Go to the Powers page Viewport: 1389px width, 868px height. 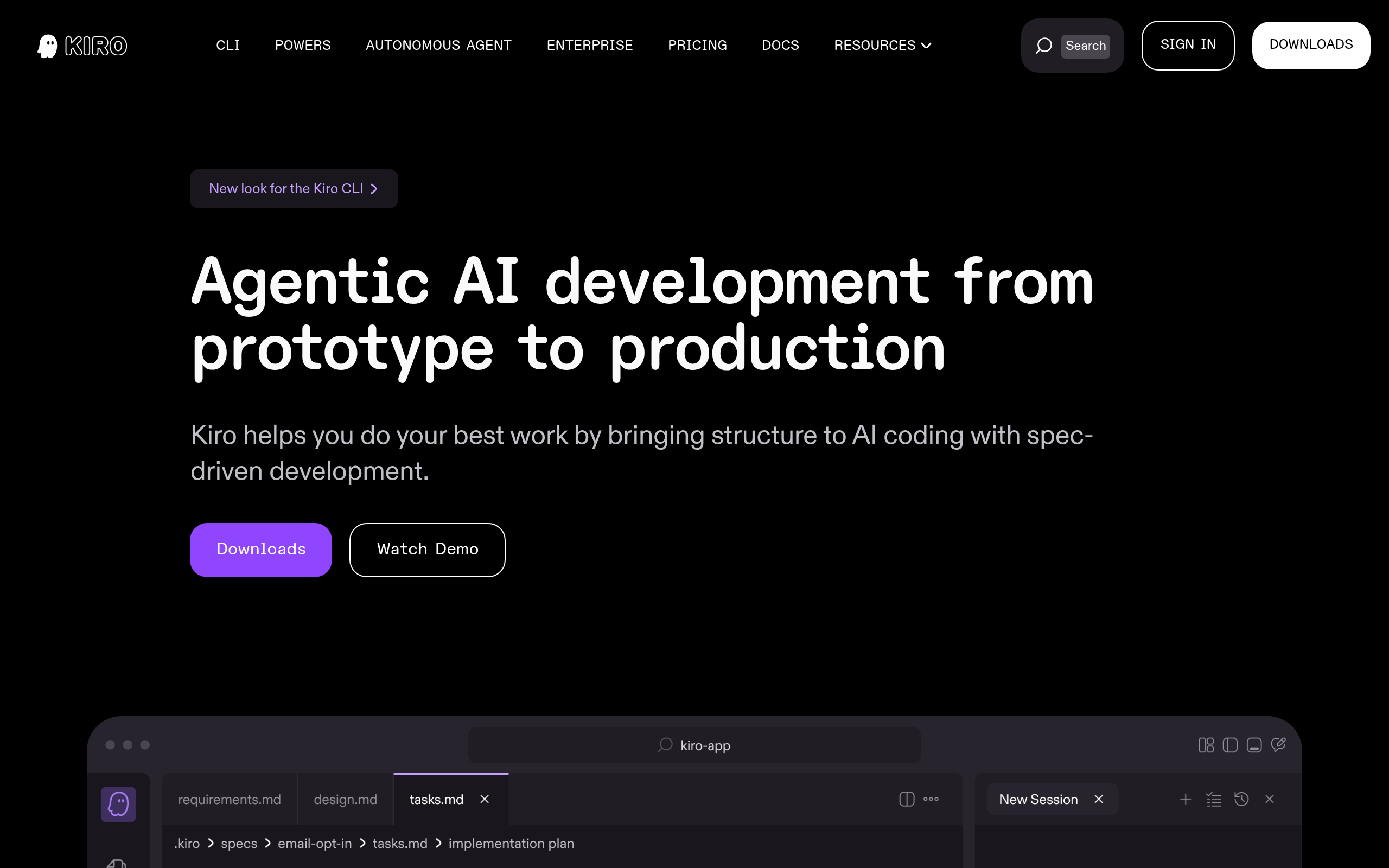(302, 46)
